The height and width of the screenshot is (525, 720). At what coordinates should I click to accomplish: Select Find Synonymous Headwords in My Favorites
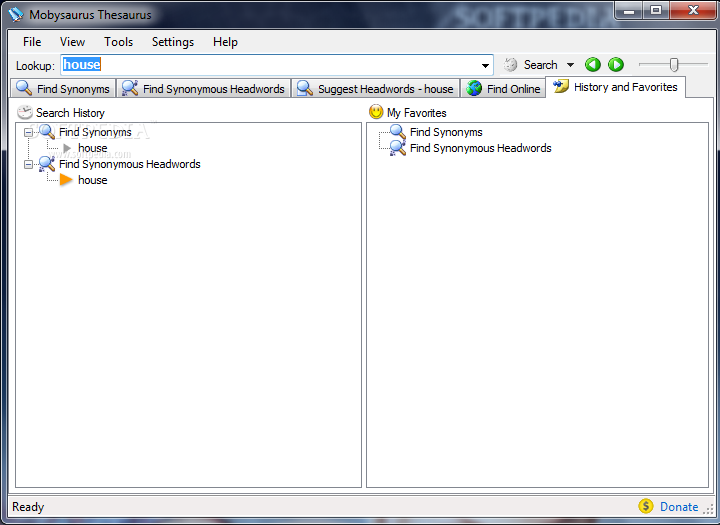[480, 148]
